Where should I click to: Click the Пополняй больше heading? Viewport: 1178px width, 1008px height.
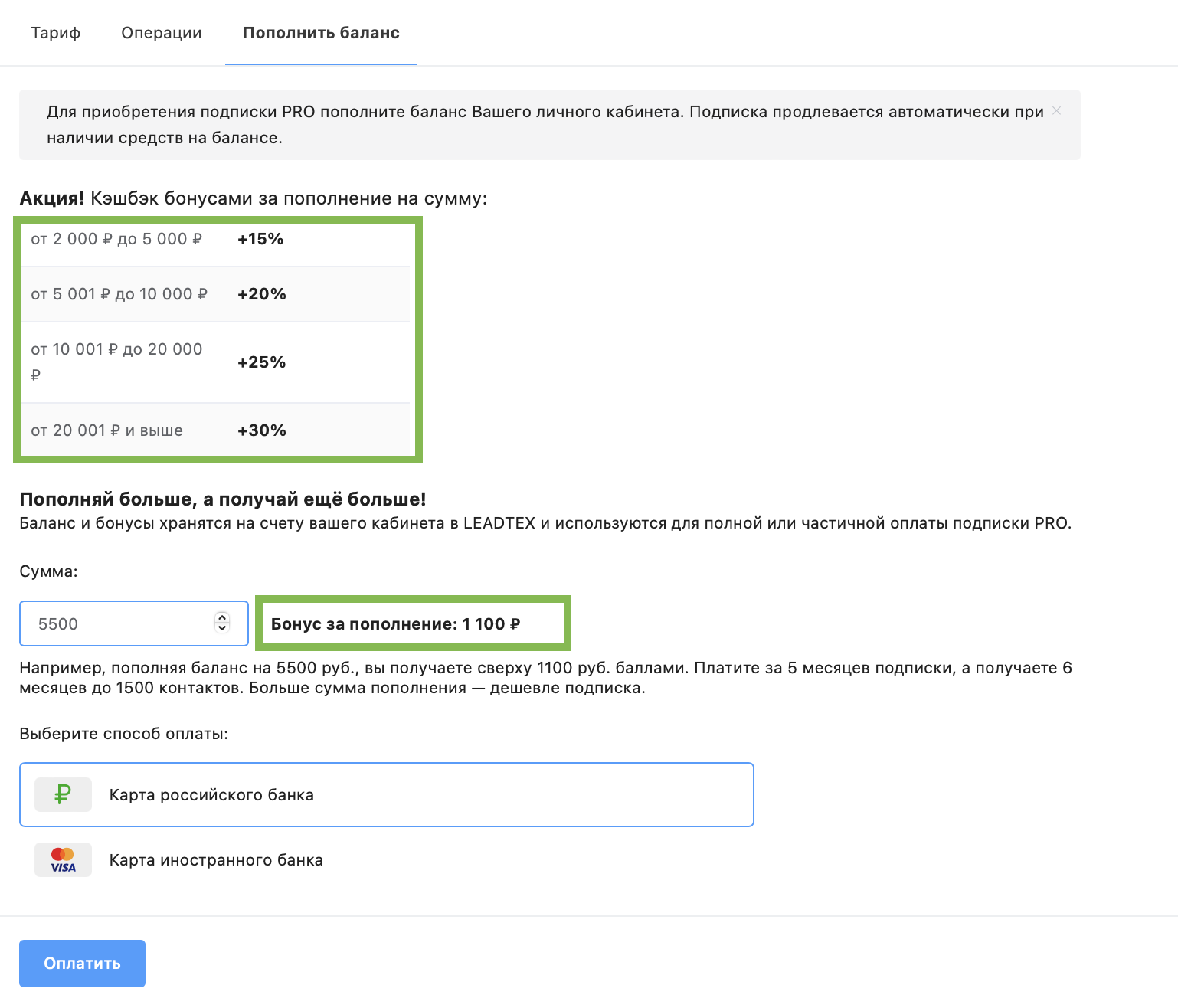click(x=222, y=499)
